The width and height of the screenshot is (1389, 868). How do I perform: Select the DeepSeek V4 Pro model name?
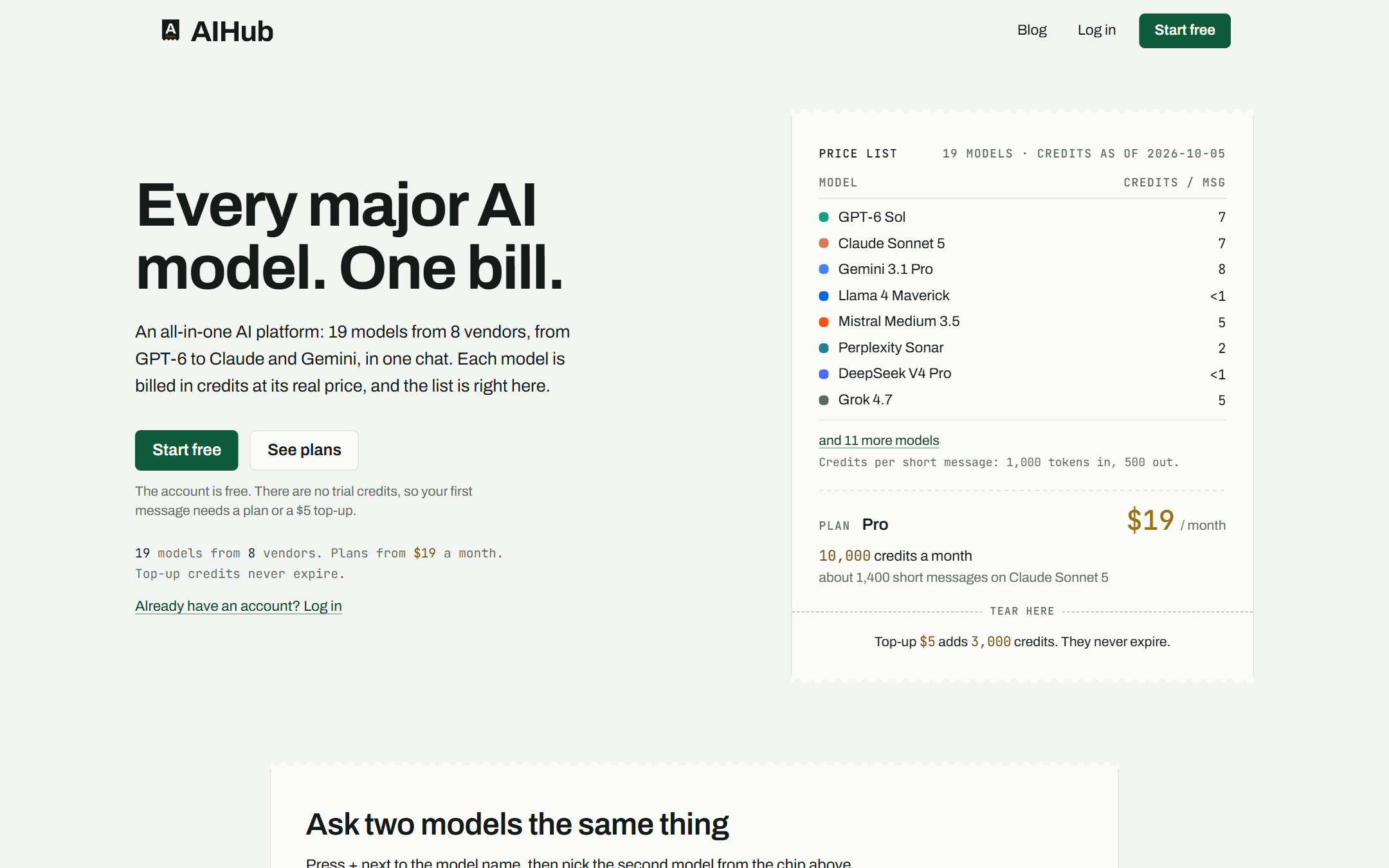click(894, 374)
